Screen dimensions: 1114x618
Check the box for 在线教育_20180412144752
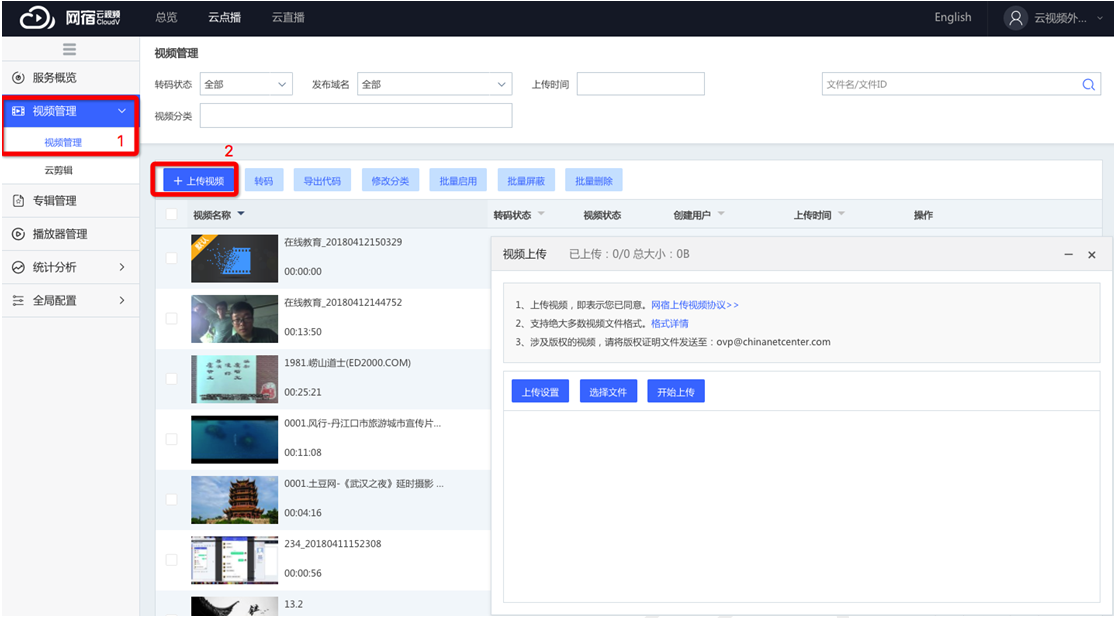click(x=171, y=319)
